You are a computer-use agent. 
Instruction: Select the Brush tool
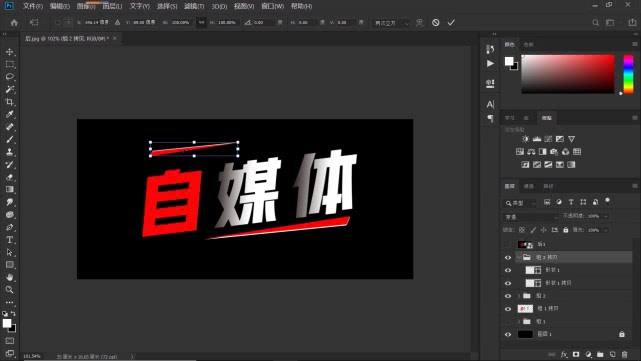click(x=10, y=139)
